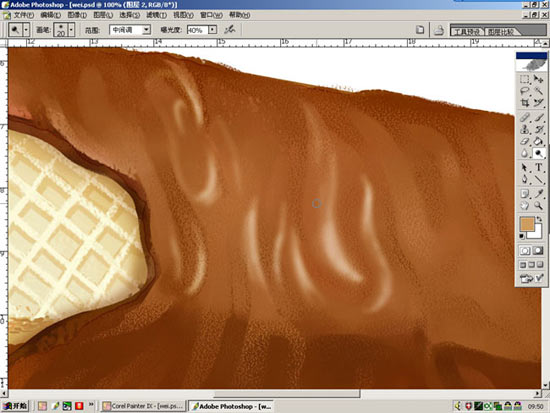Image resolution: width=550 pixels, height=413 pixels.
Task: Enable the airbrush option in options bar
Action: click(x=230, y=30)
